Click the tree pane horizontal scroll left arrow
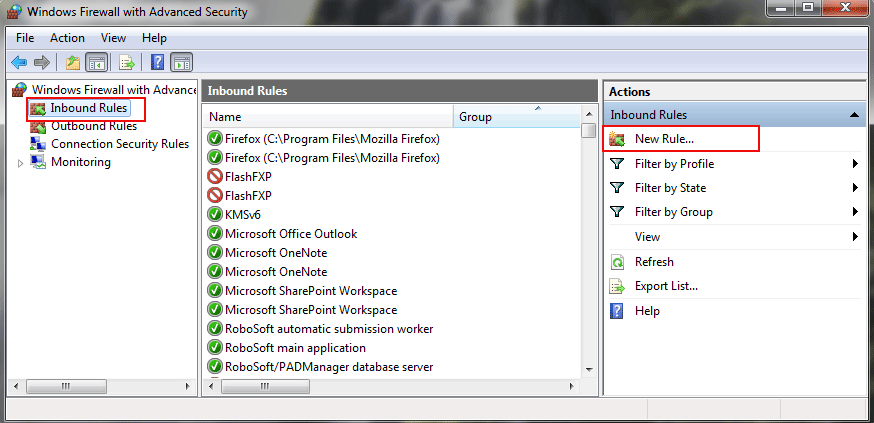This screenshot has width=874, height=423. click(16, 386)
